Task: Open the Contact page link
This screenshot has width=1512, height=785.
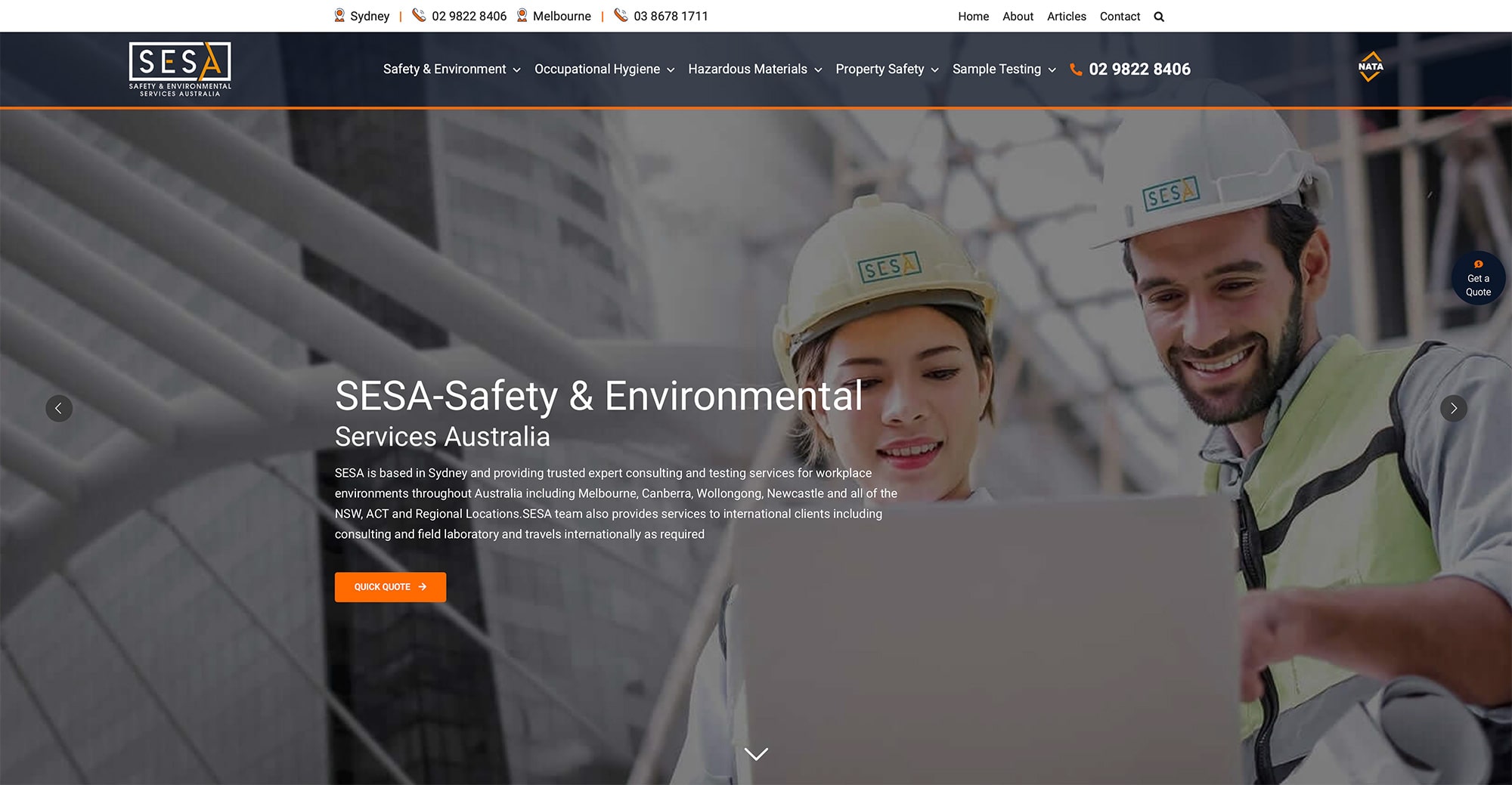Action: (x=1120, y=16)
